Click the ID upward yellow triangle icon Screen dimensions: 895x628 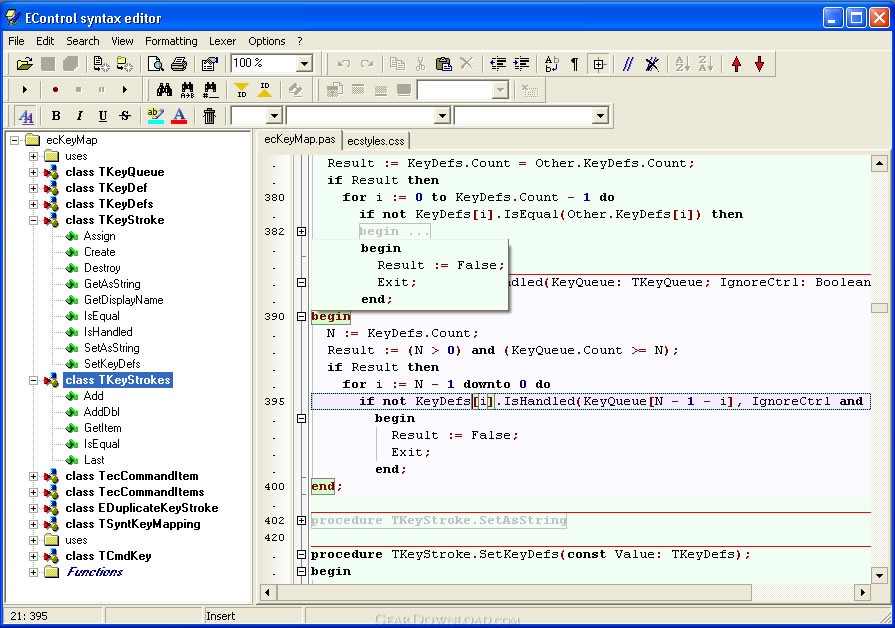coord(265,90)
